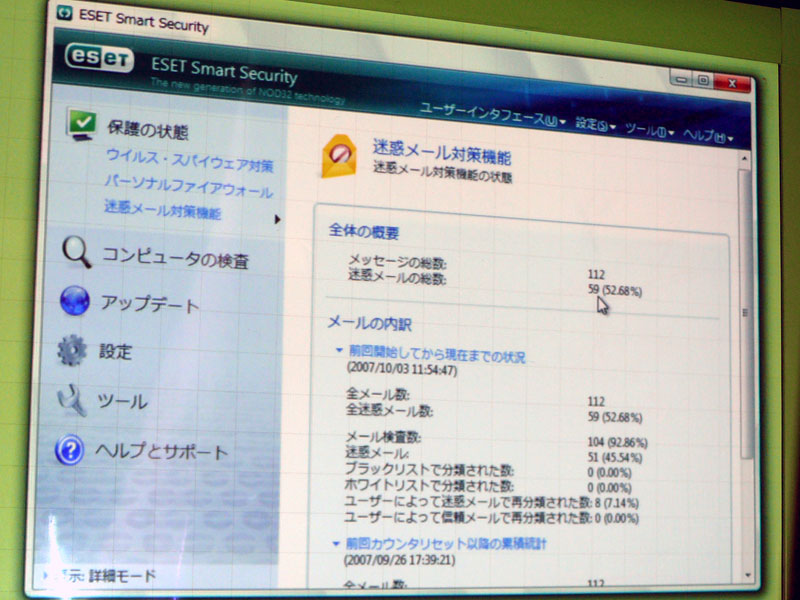Viewport: 800px width, 600px height.
Task: Click the timestamp (2007/10/03 11:54:47)
Action: click(402, 368)
